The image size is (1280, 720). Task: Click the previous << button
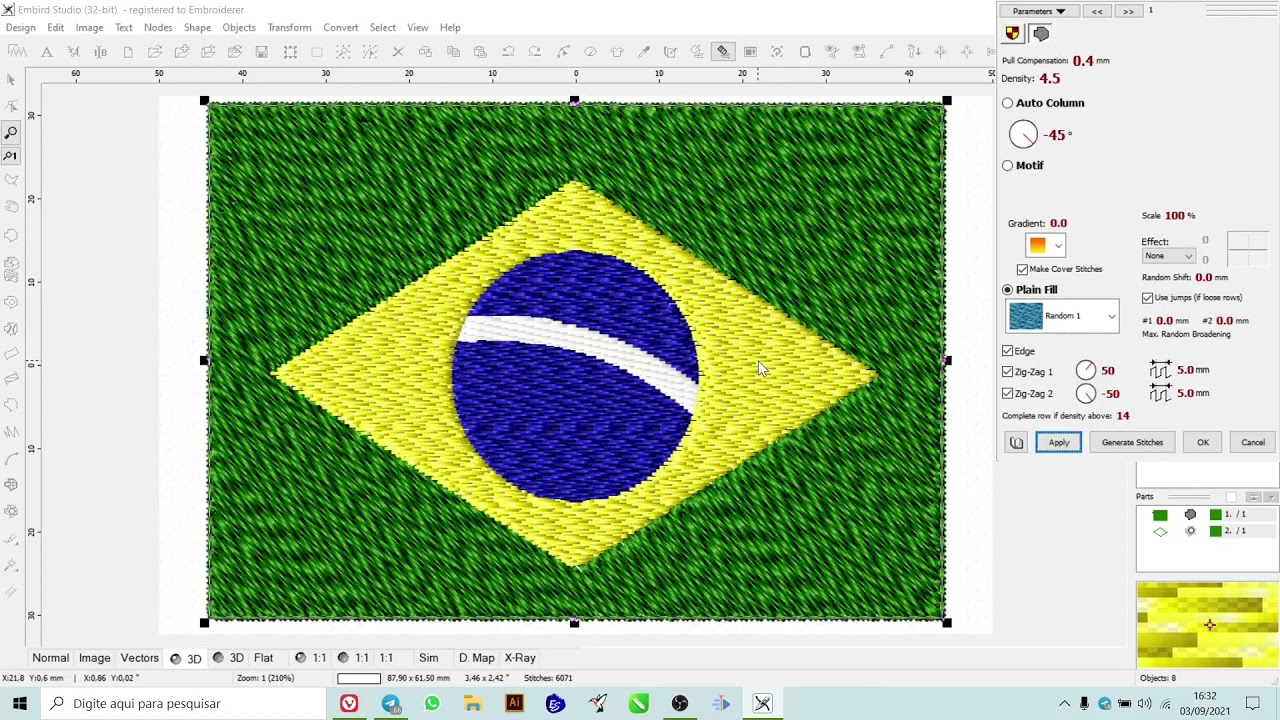coord(1097,11)
